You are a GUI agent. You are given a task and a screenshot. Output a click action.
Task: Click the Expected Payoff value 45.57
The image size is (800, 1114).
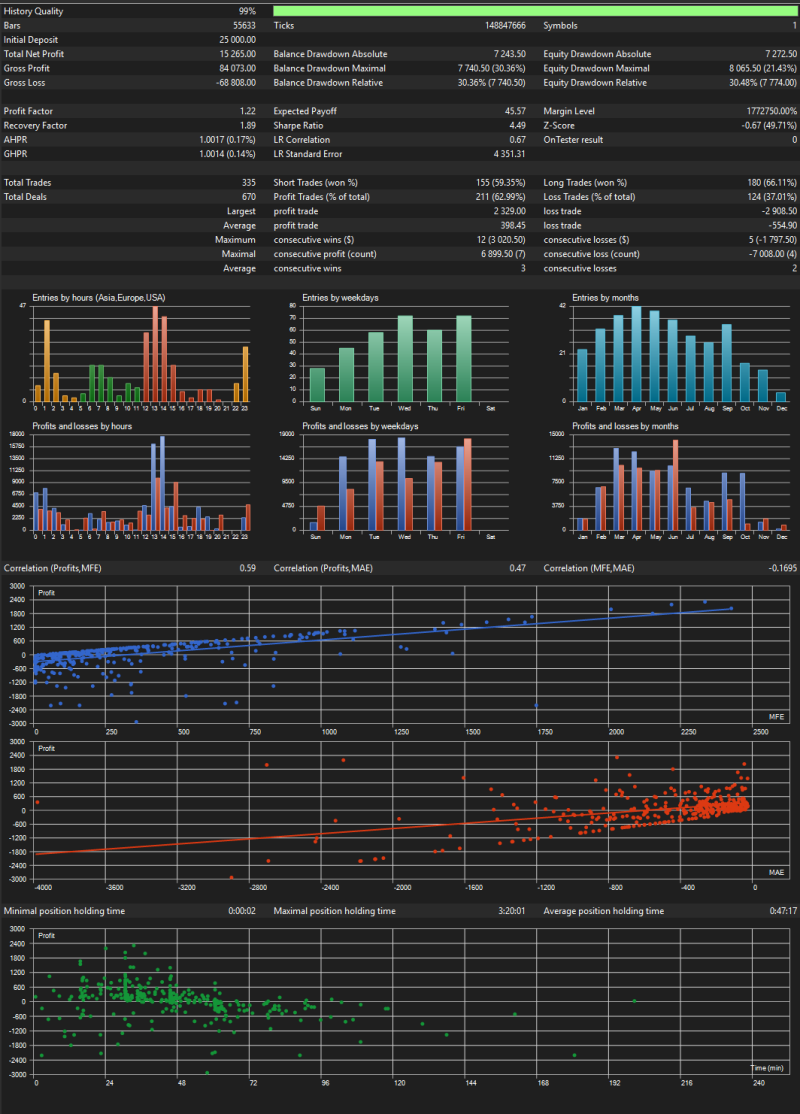click(x=515, y=111)
